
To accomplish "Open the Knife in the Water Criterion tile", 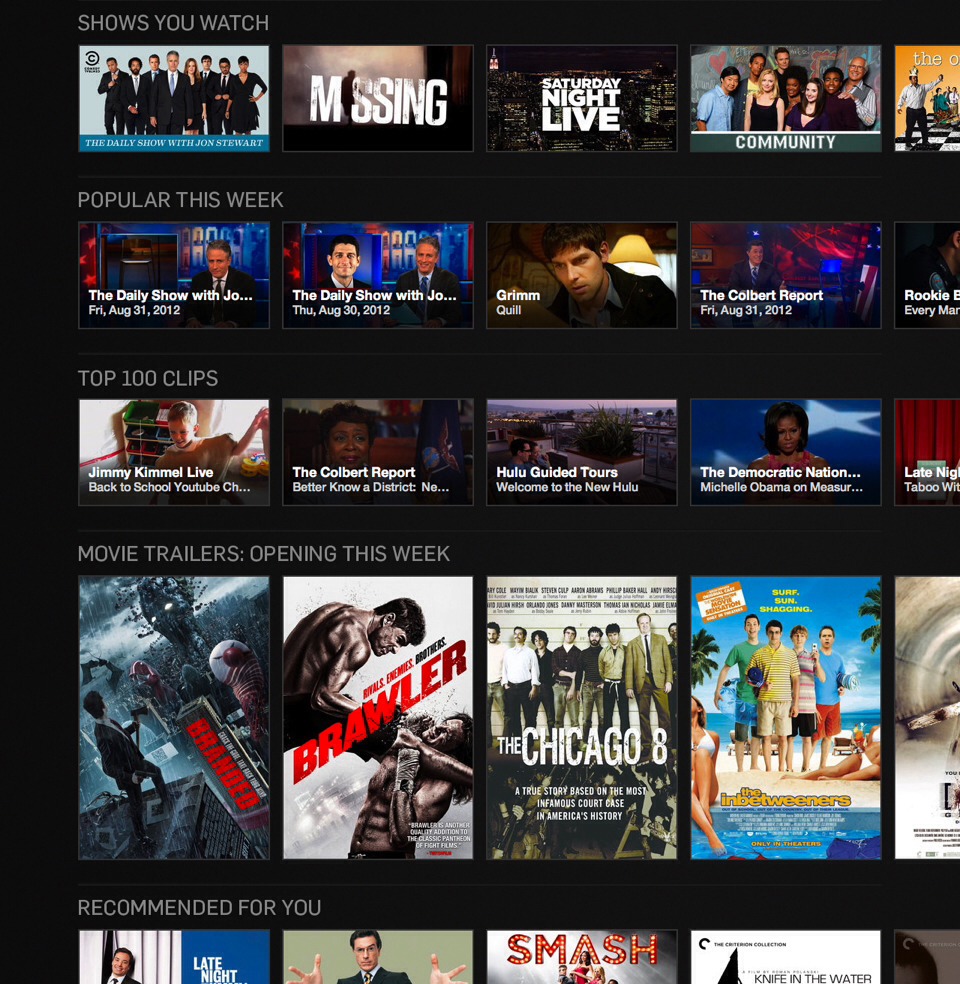I will pos(786,956).
